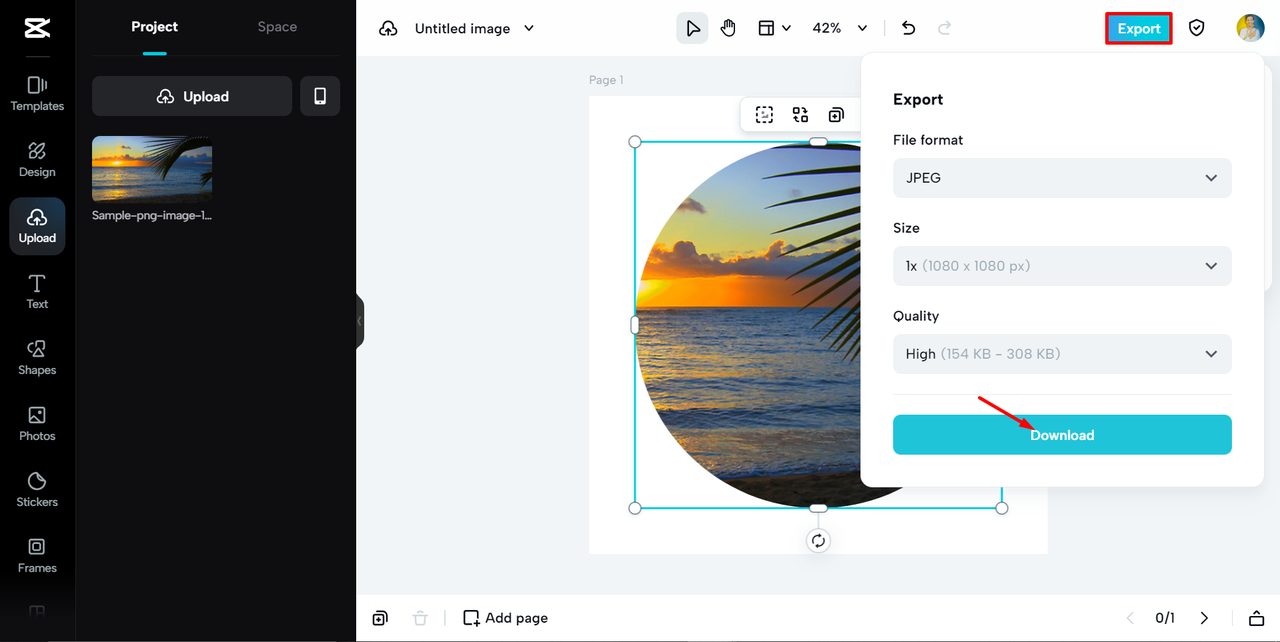Open the Templates sidebar panel
The width and height of the screenshot is (1280, 642).
point(37,94)
